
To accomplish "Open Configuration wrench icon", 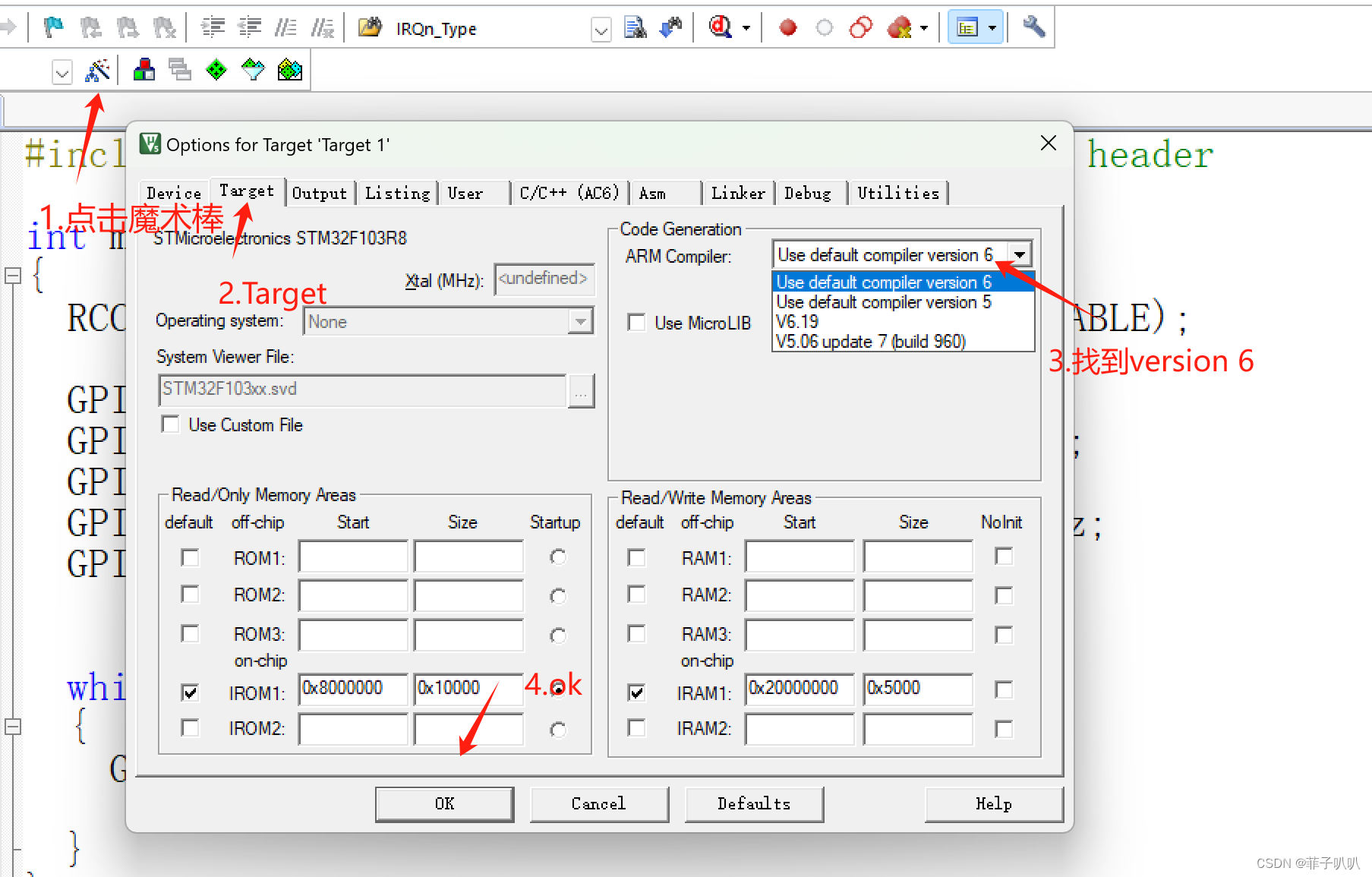I will (1033, 28).
